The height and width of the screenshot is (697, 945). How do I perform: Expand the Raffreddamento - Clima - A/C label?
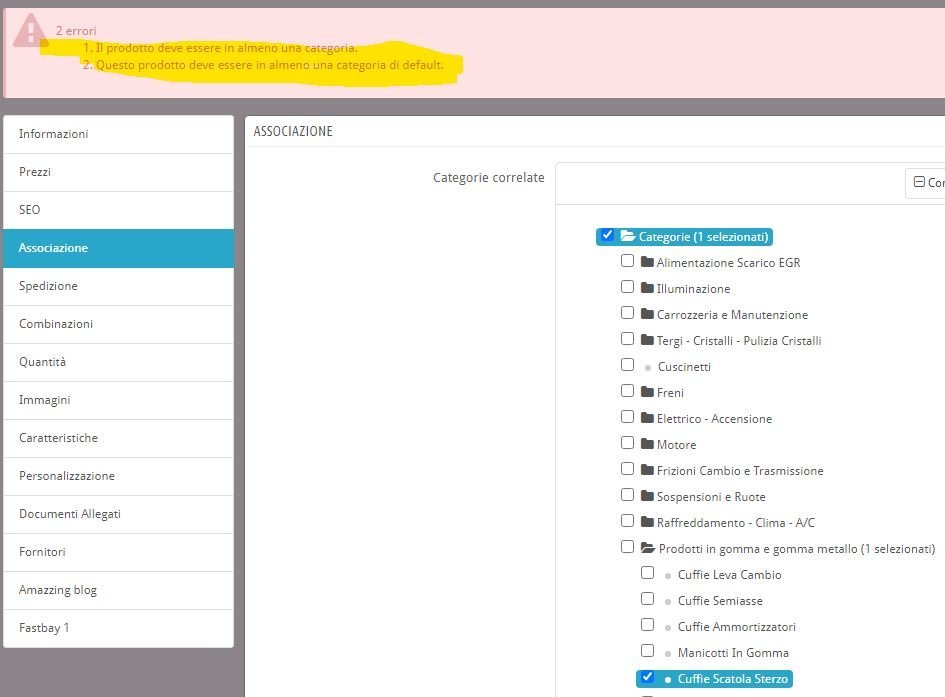[735, 522]
